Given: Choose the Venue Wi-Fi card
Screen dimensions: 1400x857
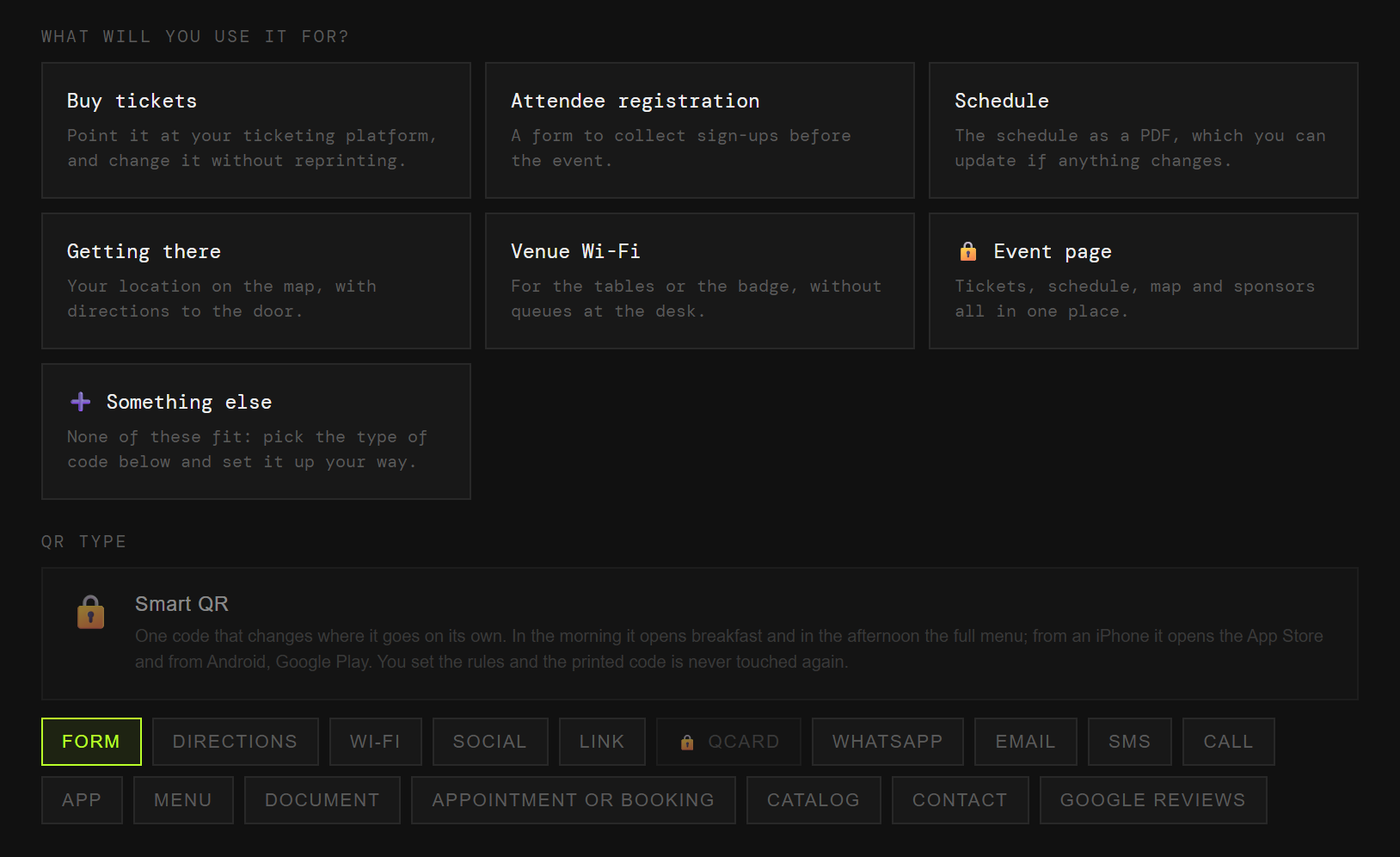Looking at the screenshot, I should [700, 281].
